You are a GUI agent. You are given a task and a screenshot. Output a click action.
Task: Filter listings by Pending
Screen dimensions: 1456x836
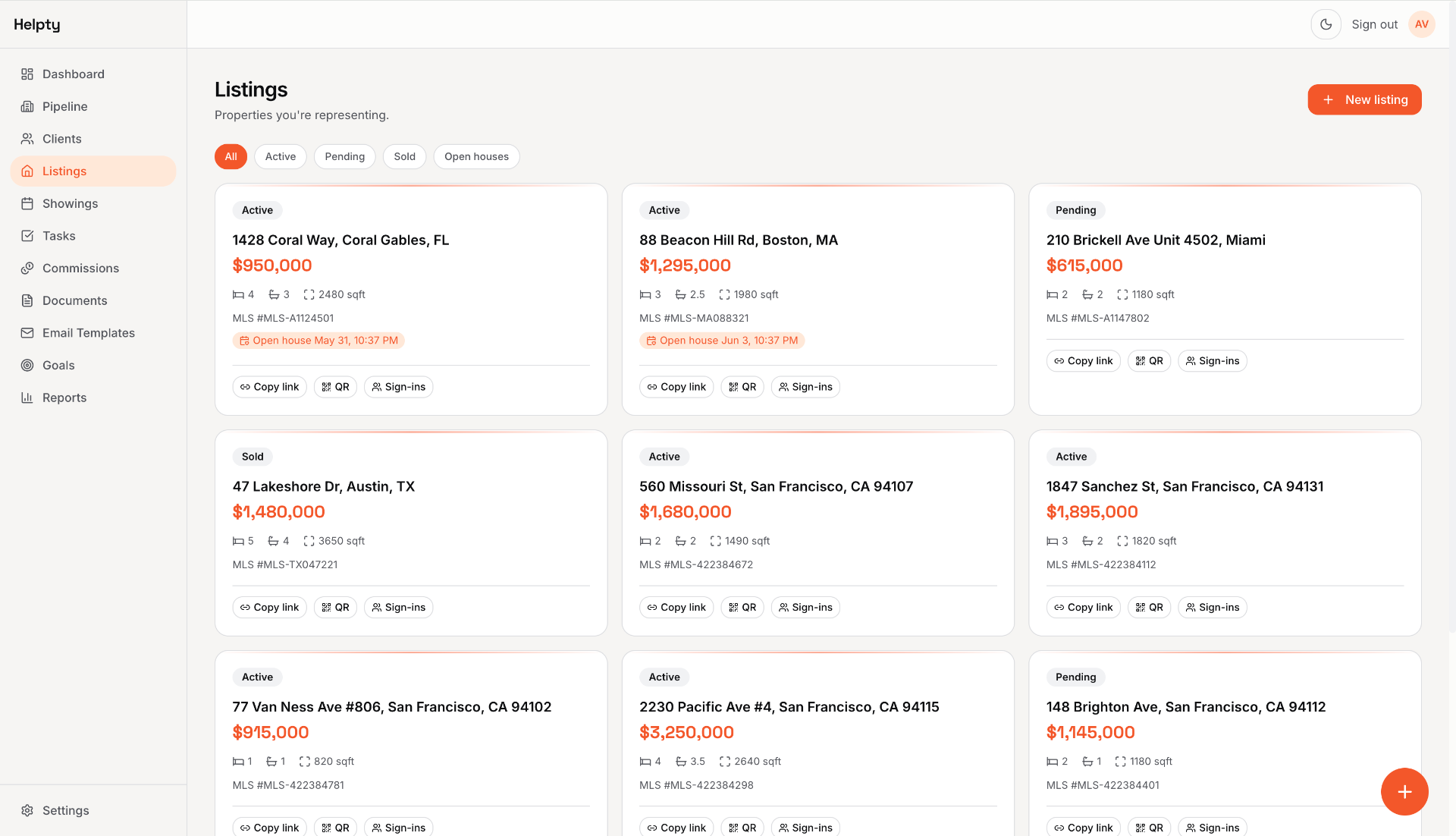[x=345, y=157]
